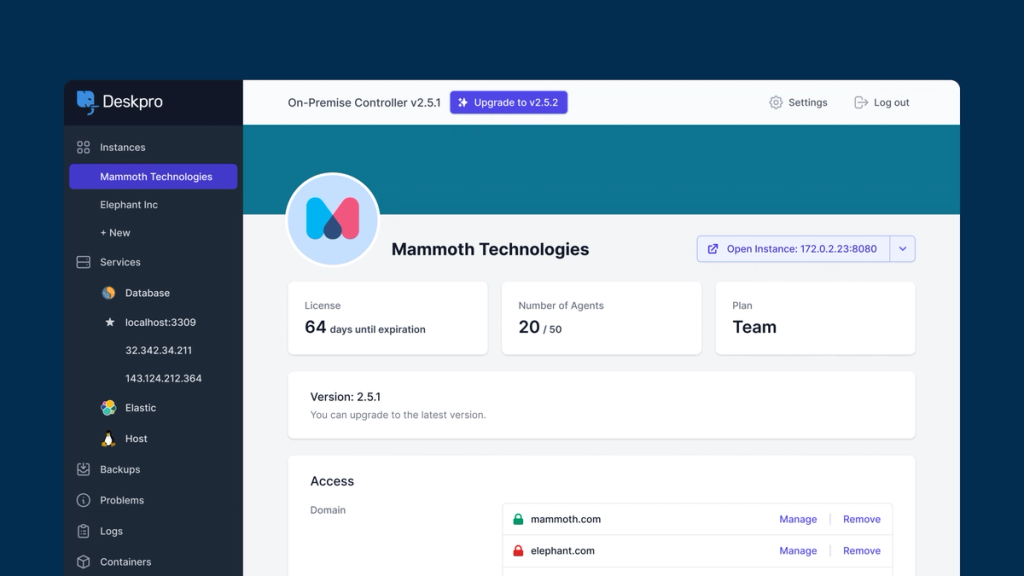Click Upgrade to v2.5.2 button
The width and height of the screenshot is (1024, 576).
pos(509,103)
